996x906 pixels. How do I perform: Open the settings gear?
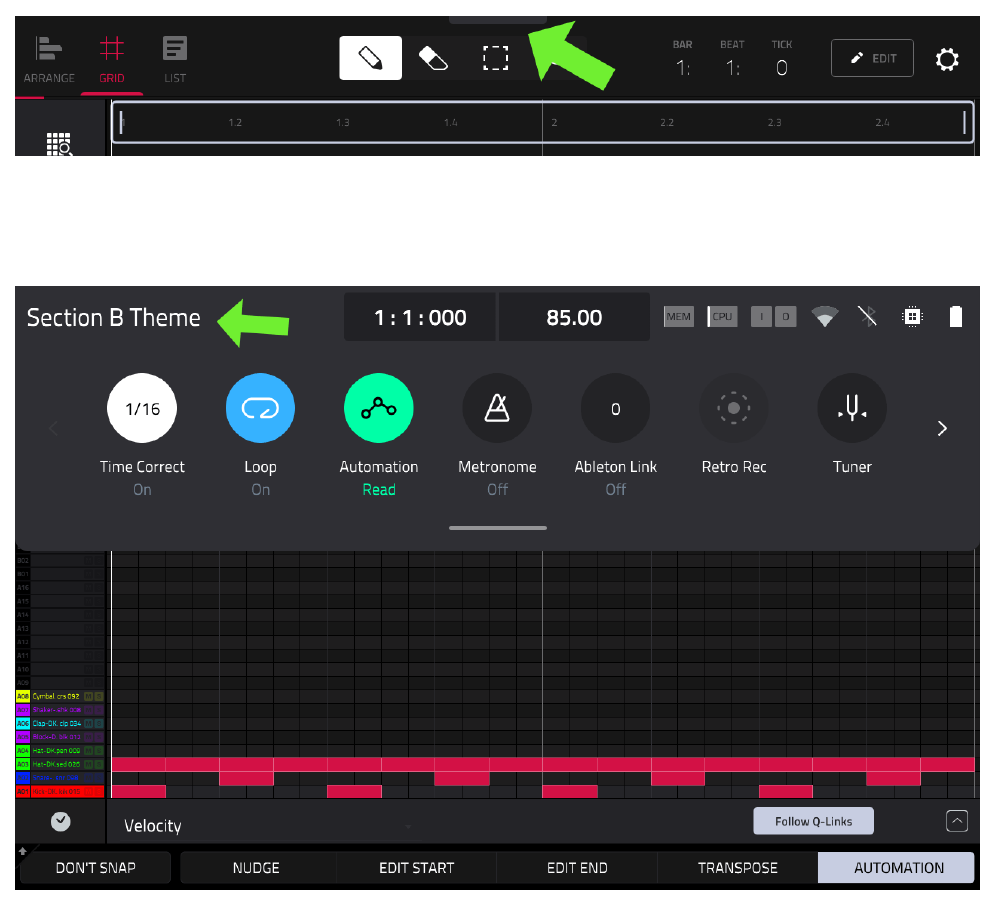(x=946, y=59)
